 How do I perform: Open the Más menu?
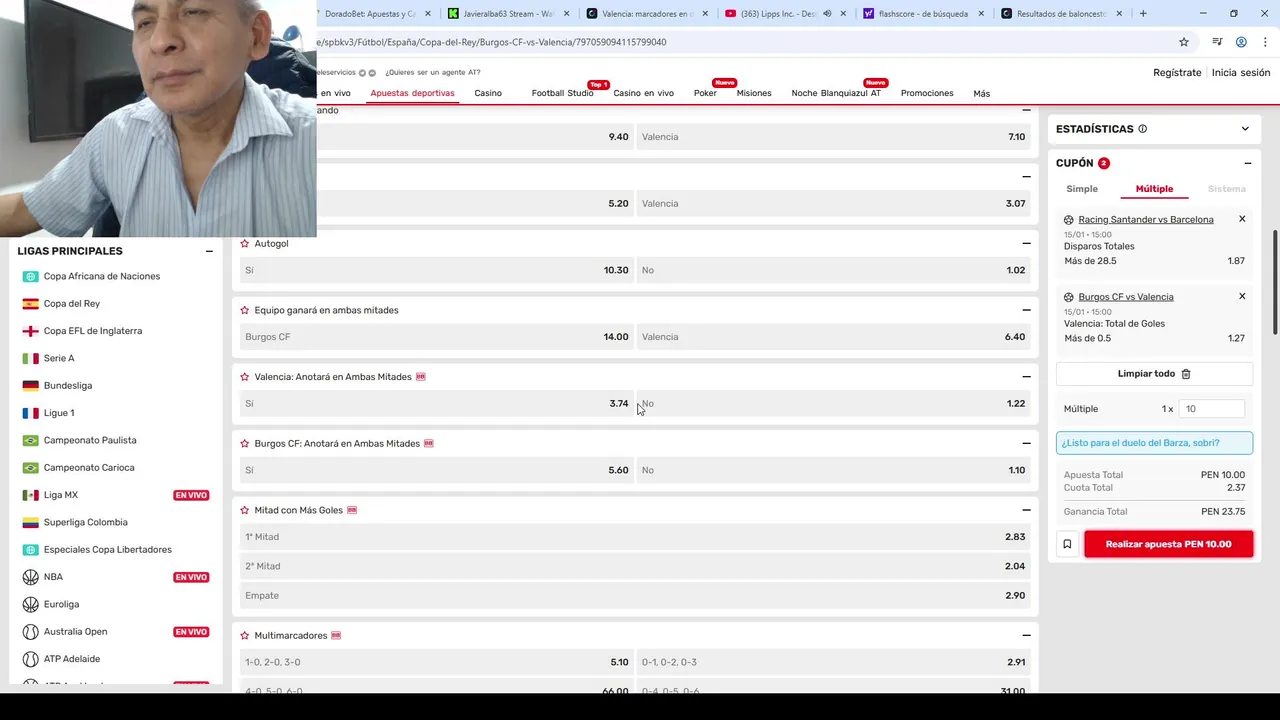pyautogui.click(x=981, y=93)
